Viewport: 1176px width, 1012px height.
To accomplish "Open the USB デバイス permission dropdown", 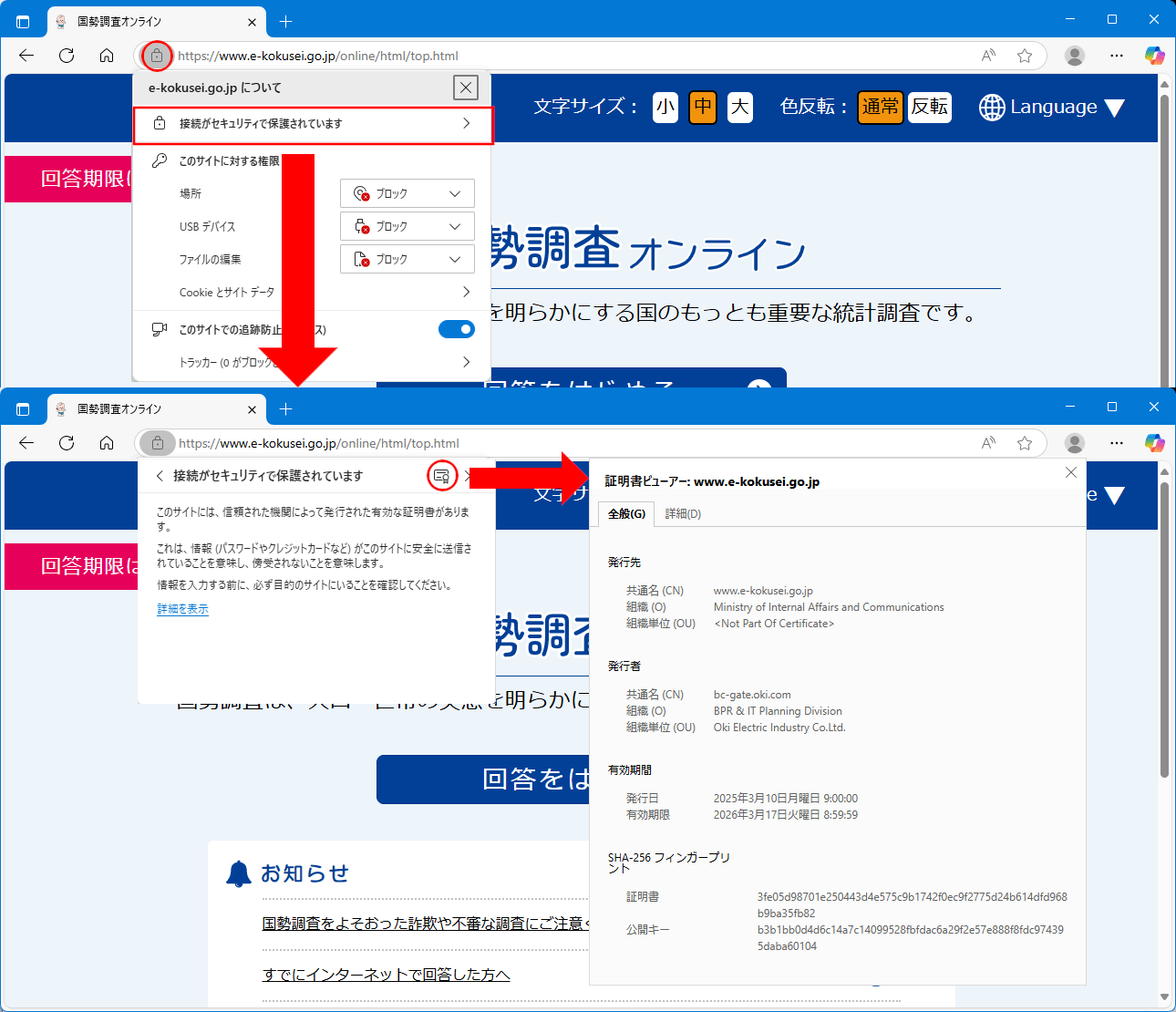I will (x=407, y=226).
